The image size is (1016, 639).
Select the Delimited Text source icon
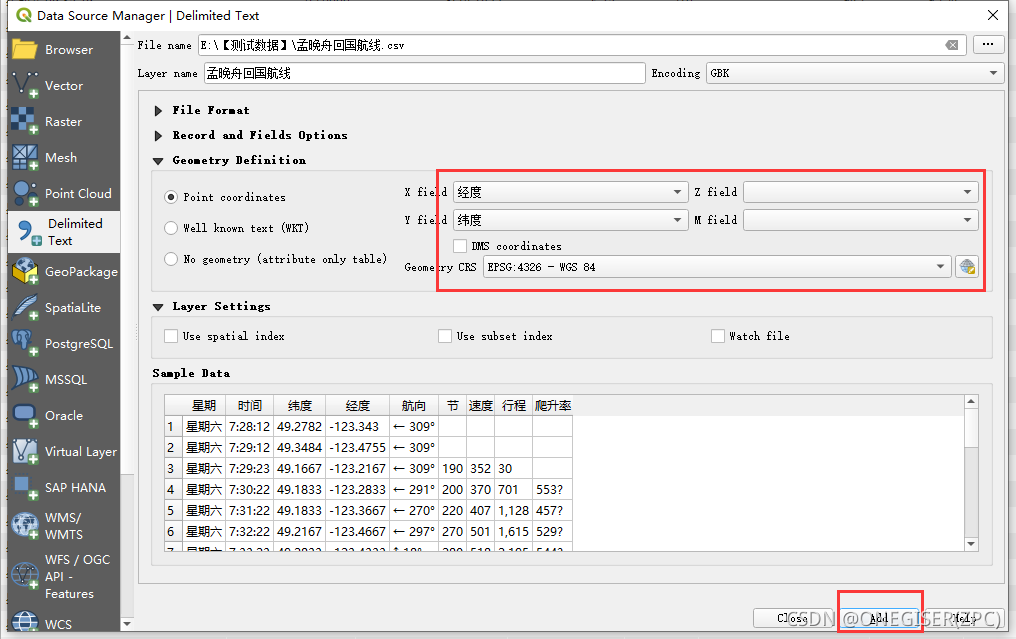pyautogui.click(x=27, y=232)
